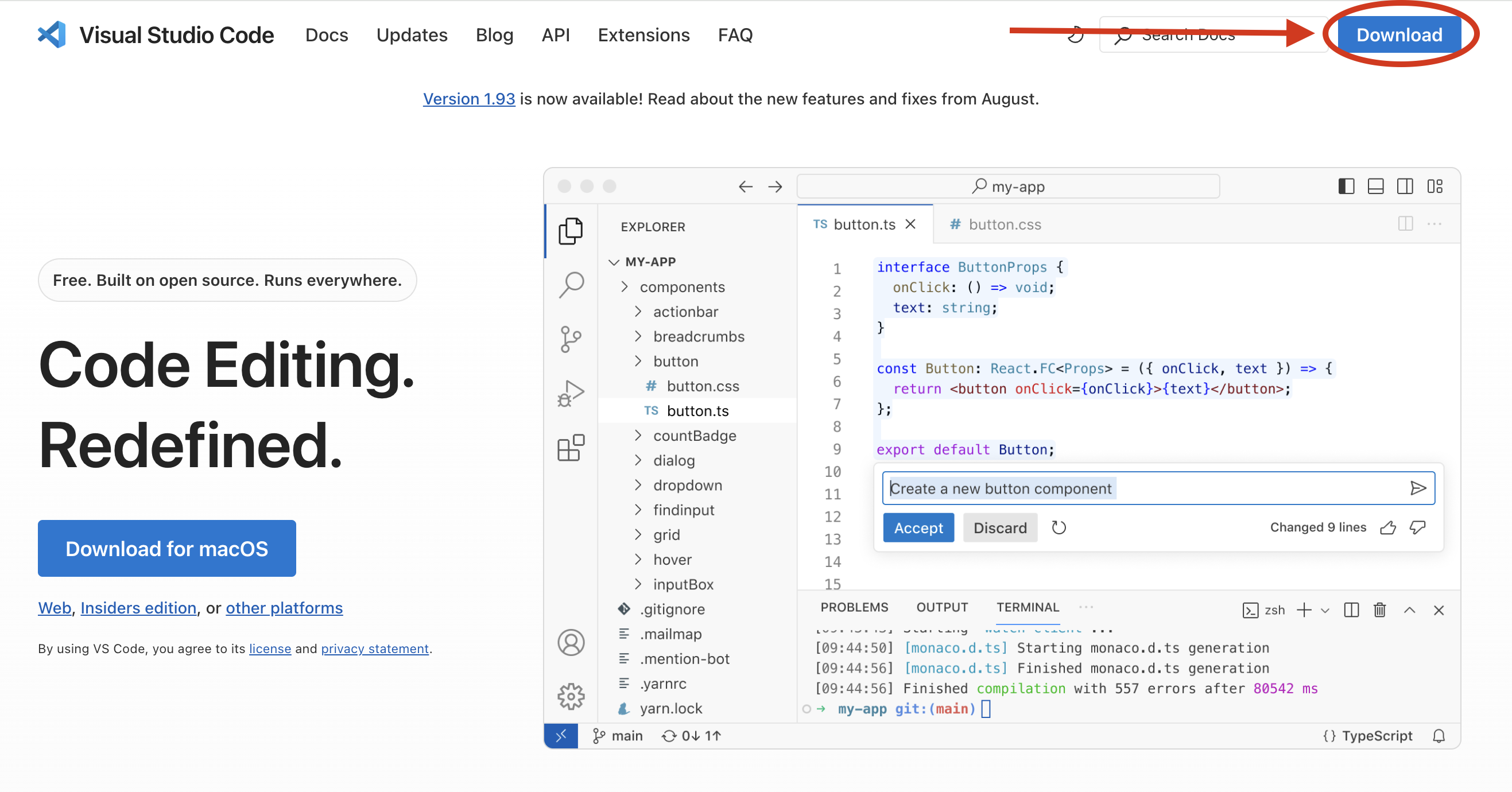Screen dimensions: 1512x792
Task: Open the Version 1.93 release notes link
Action: [468, 99]
